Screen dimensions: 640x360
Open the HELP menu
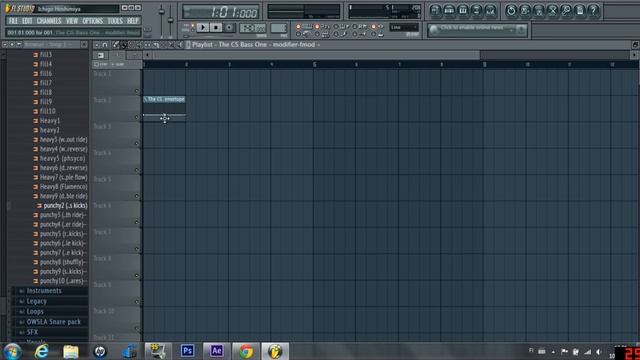tap(132, 21)
